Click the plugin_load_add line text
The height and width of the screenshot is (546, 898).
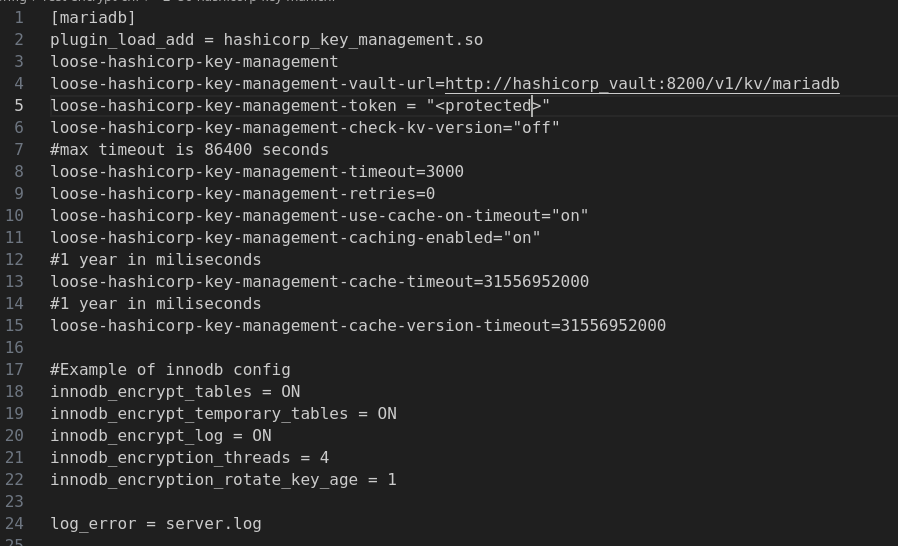point(266,40)
